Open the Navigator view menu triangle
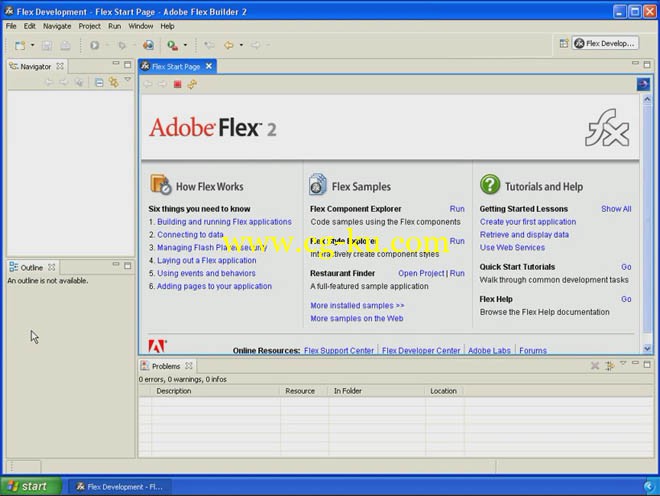 (128, 80)
